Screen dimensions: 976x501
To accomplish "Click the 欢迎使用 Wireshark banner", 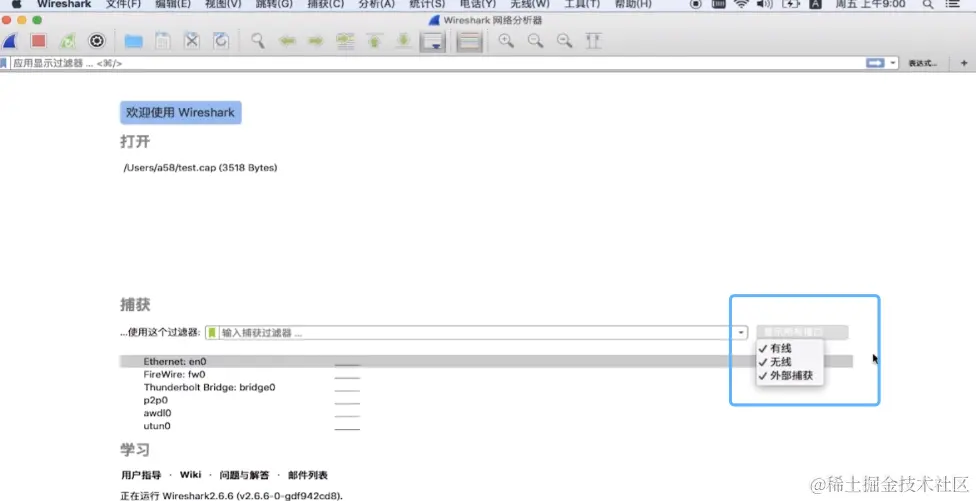I will [181, 113].
